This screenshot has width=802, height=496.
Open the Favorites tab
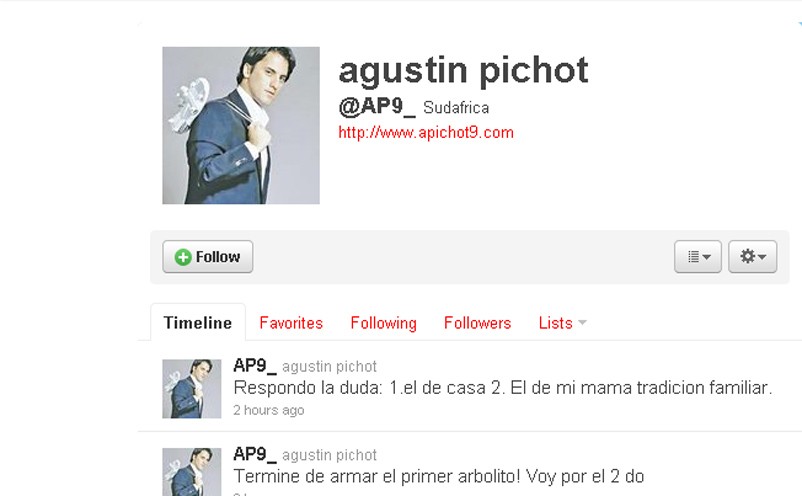[x=291, y=323]
